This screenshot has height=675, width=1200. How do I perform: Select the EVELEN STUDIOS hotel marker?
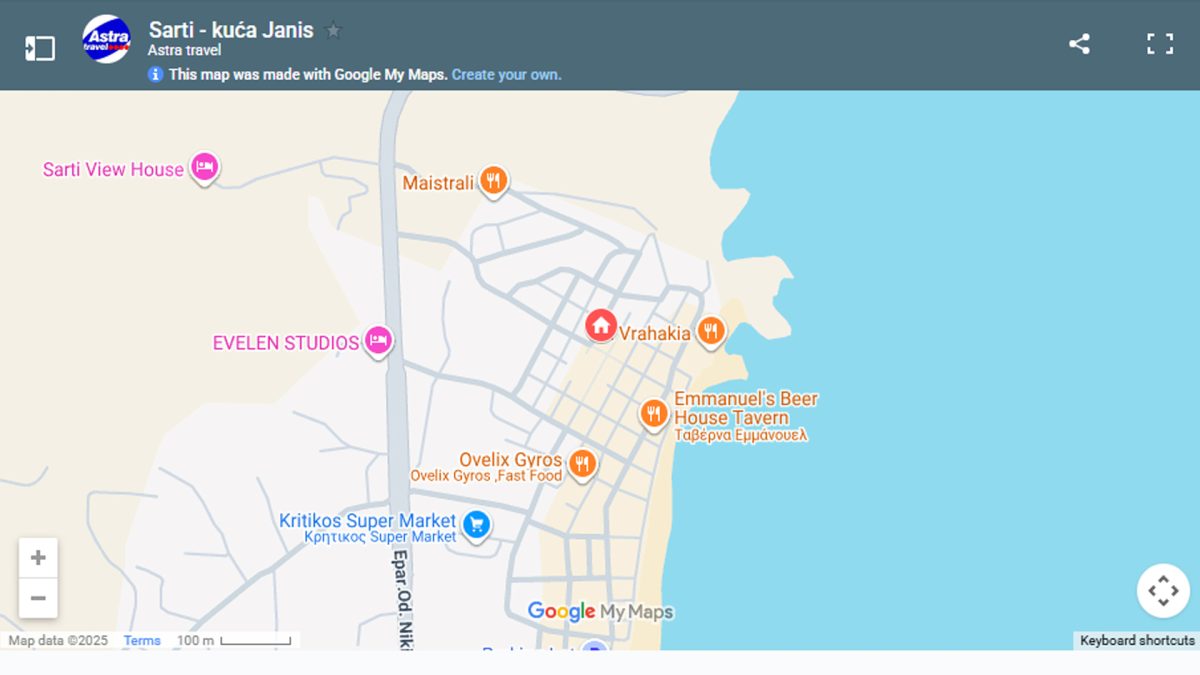(x=377, y=340)
